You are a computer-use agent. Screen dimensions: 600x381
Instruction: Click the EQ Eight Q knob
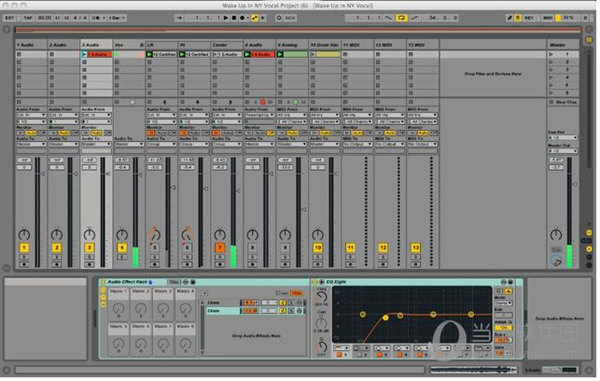tap(322, 346)
